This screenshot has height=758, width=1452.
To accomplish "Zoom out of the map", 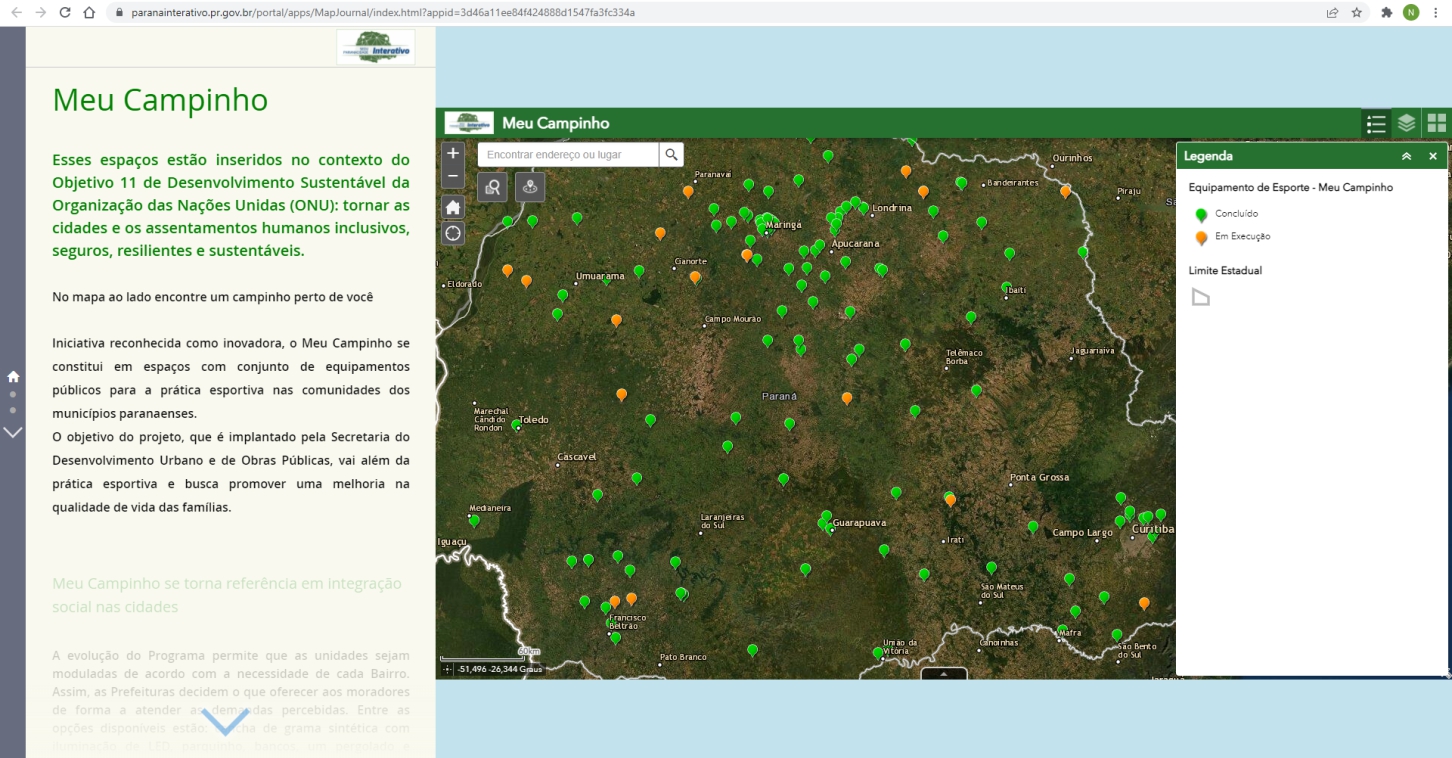I will 453,176.
